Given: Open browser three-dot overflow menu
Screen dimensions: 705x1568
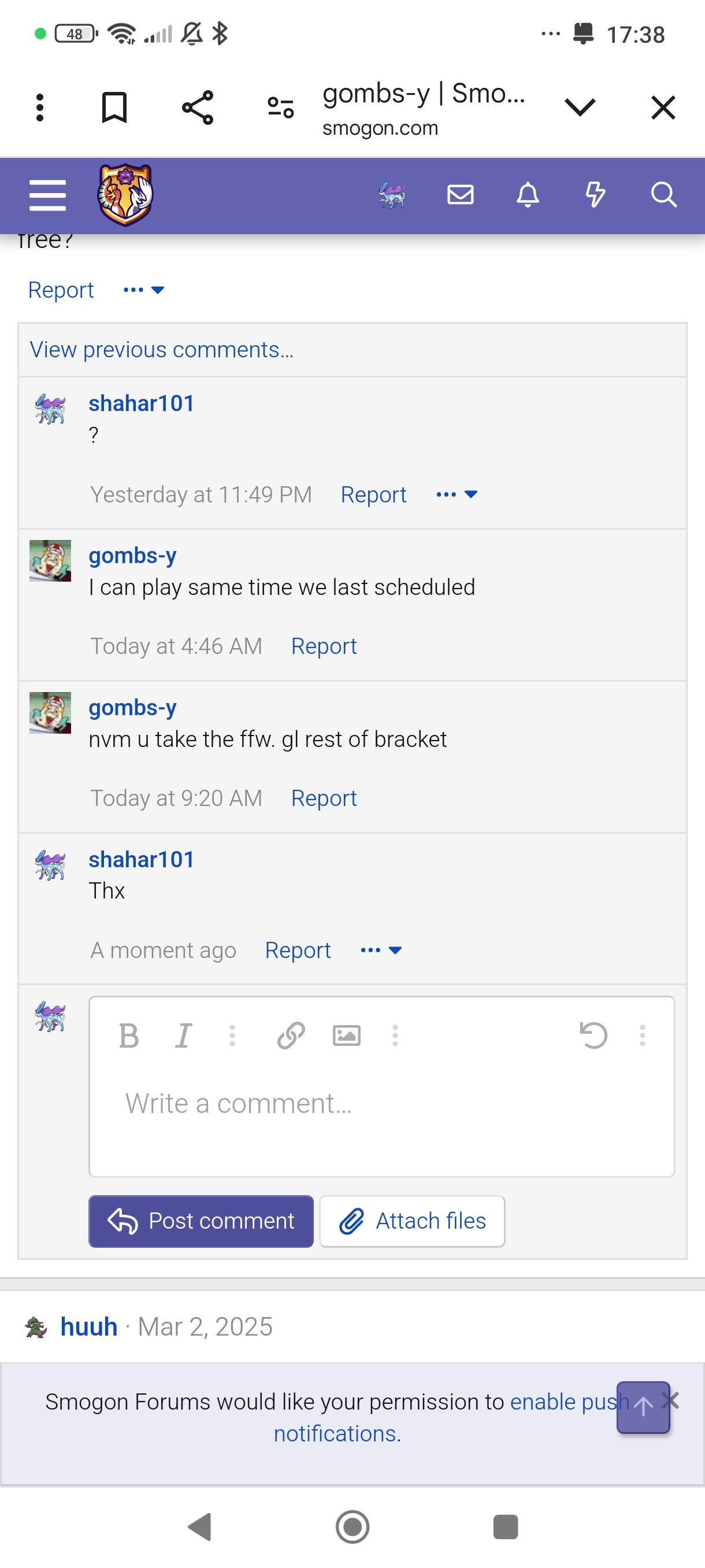Looking at the screenshot, I should click(x=40, y=108).
